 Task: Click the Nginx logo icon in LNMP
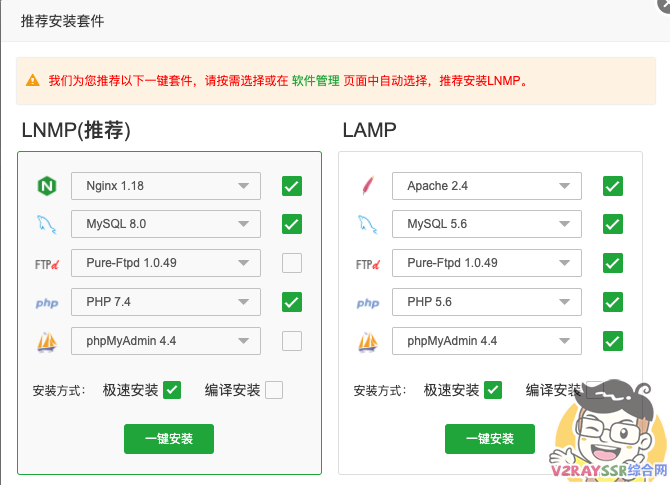click(46, 186)
